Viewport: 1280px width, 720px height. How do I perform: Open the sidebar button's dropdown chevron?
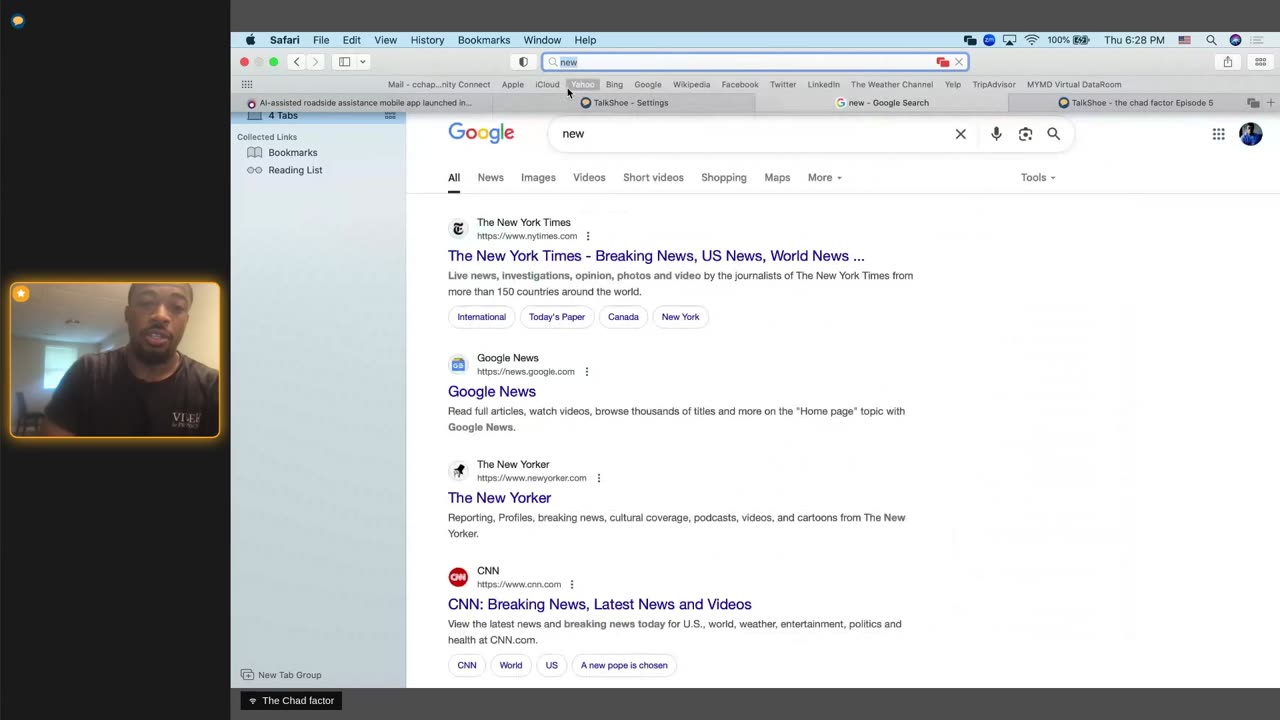[x=363, y=62]
